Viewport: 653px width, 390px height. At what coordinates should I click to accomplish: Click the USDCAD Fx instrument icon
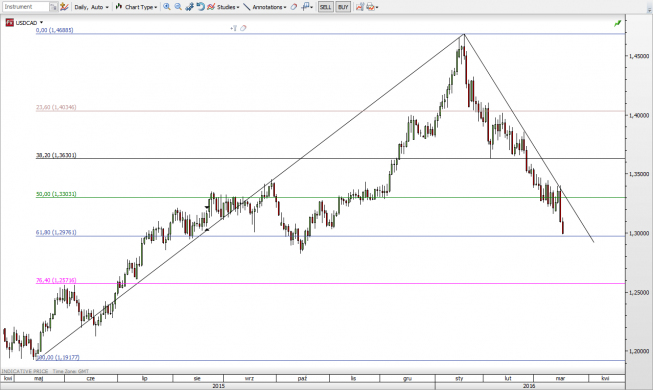pos(10,22)
